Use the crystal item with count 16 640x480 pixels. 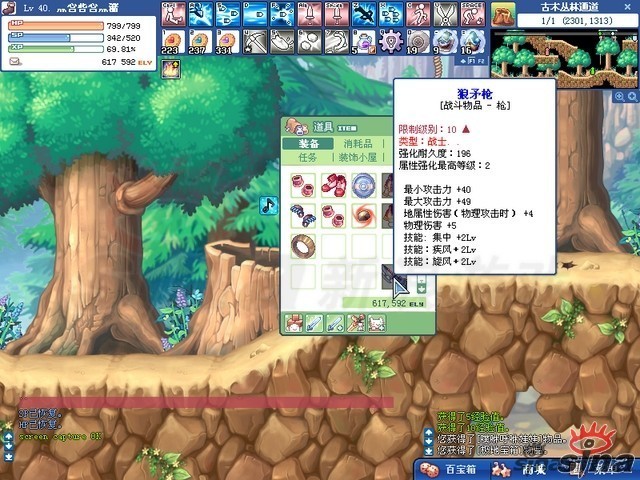coord(473,42)
